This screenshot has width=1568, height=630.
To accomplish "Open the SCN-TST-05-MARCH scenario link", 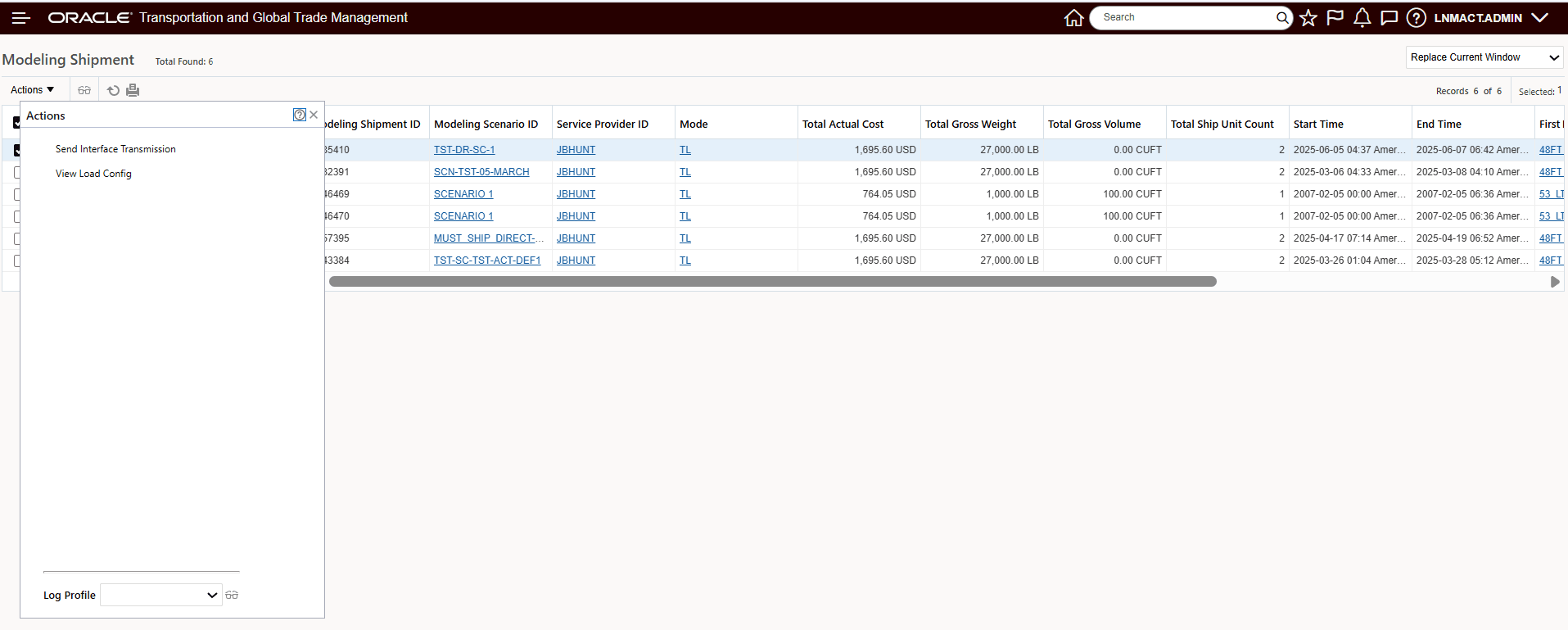I will [481, 172].
